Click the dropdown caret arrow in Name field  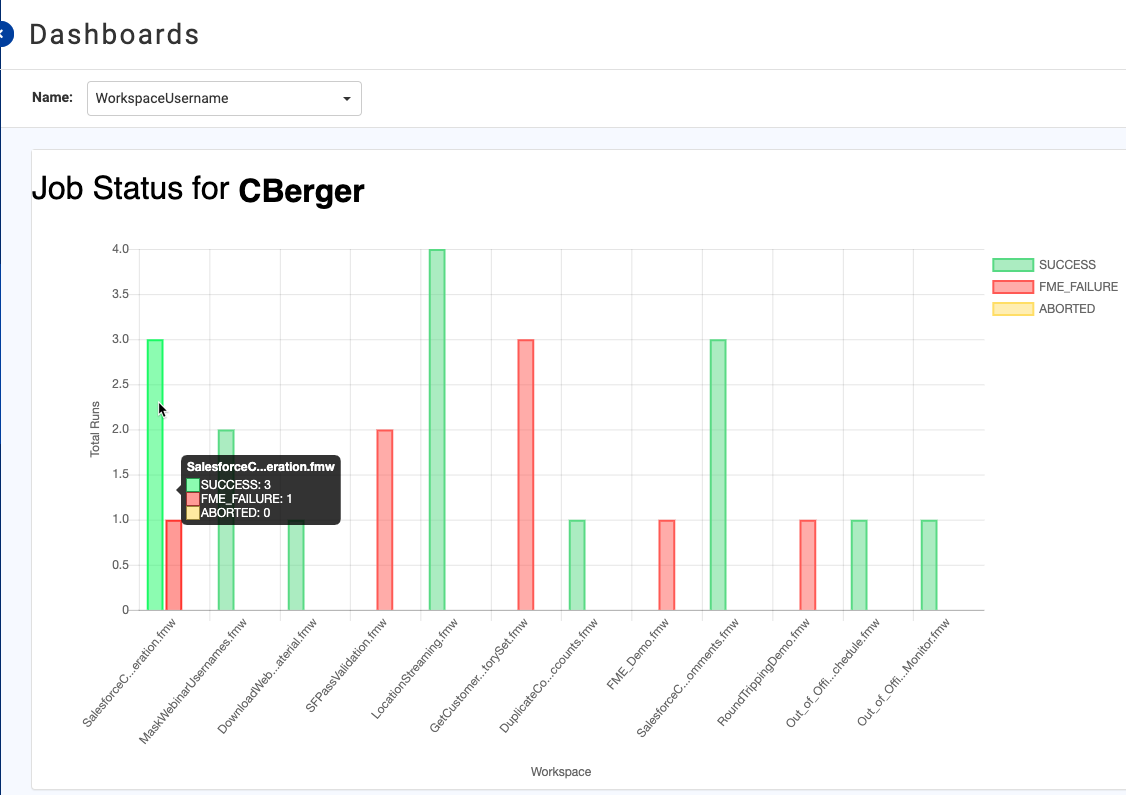(x=347, y=99)
